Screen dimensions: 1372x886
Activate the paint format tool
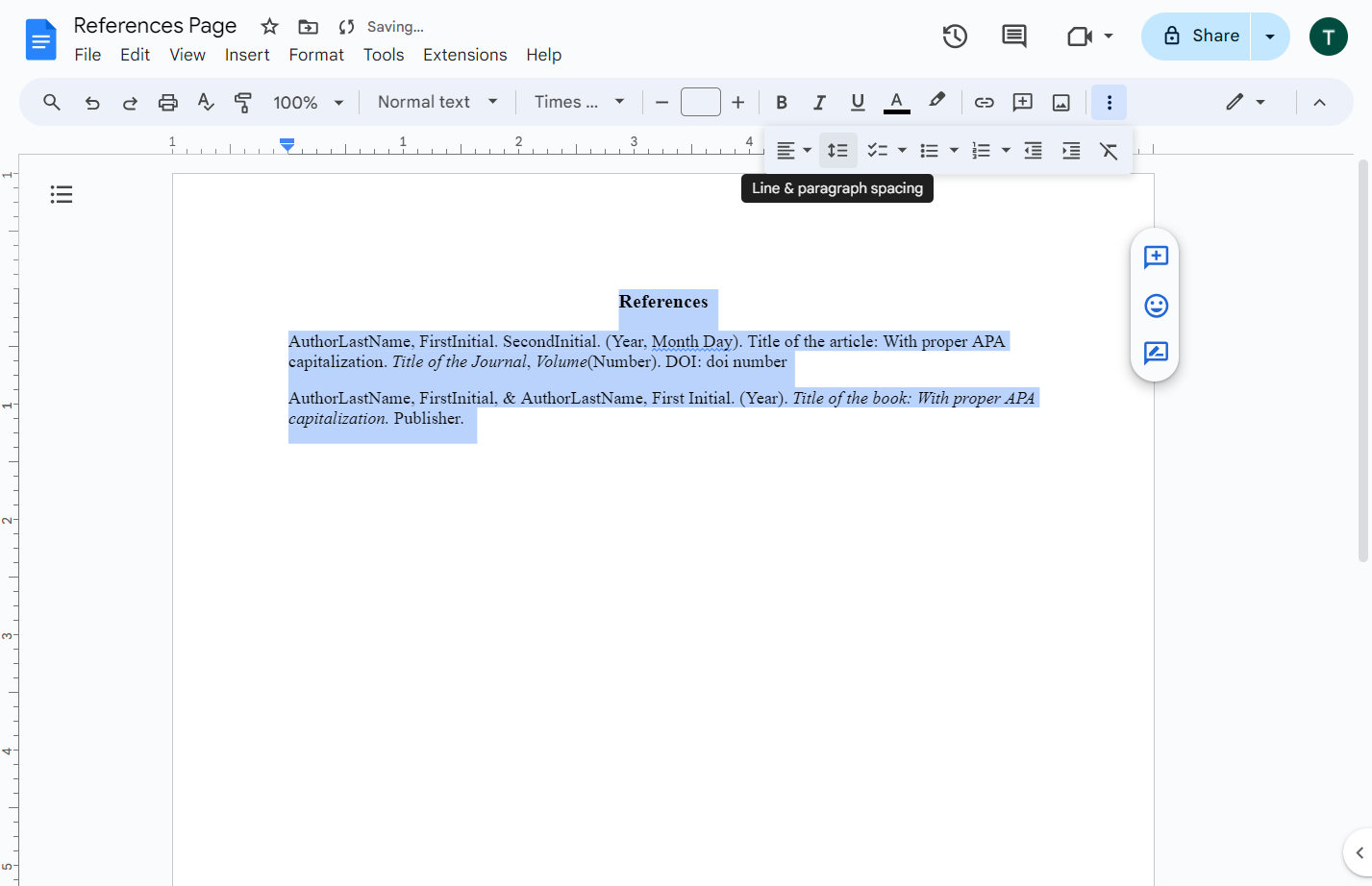(x=243, y=102)
